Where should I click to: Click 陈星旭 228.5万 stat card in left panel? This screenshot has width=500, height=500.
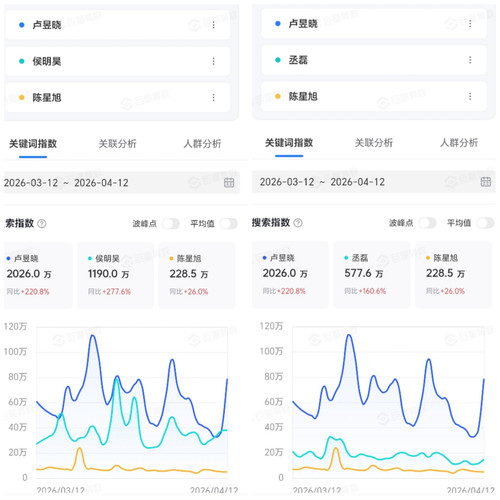[x=197, y=275]
